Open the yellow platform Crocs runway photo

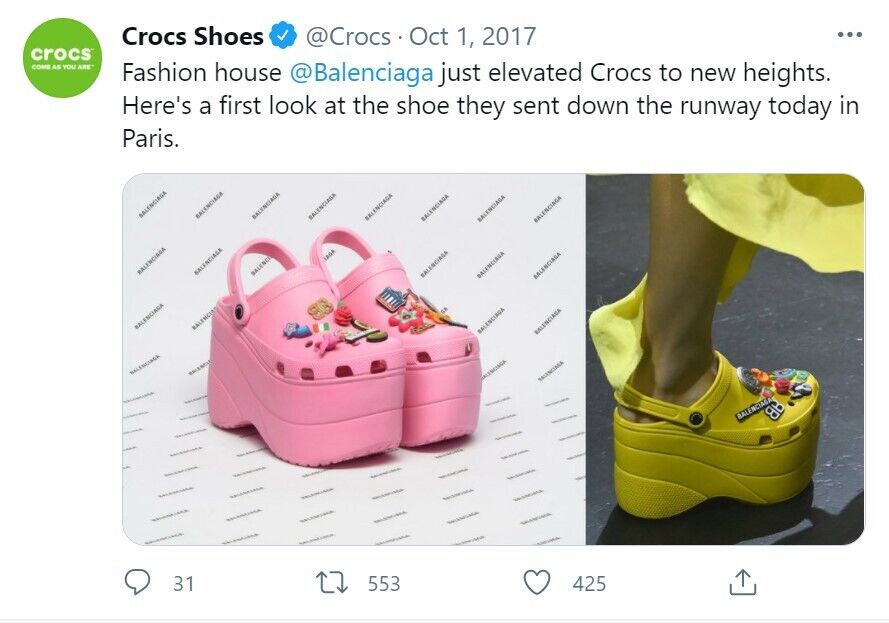[725, 359]
